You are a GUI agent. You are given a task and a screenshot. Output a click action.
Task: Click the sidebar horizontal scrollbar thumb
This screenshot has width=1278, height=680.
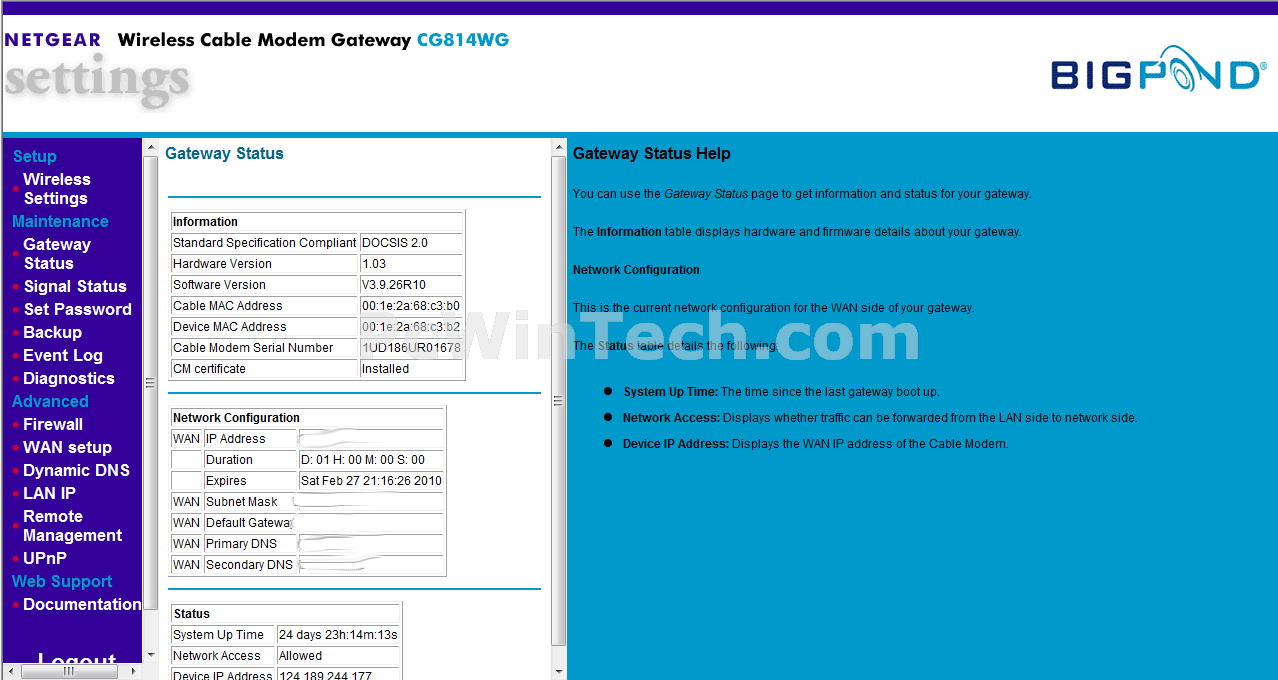69,672
